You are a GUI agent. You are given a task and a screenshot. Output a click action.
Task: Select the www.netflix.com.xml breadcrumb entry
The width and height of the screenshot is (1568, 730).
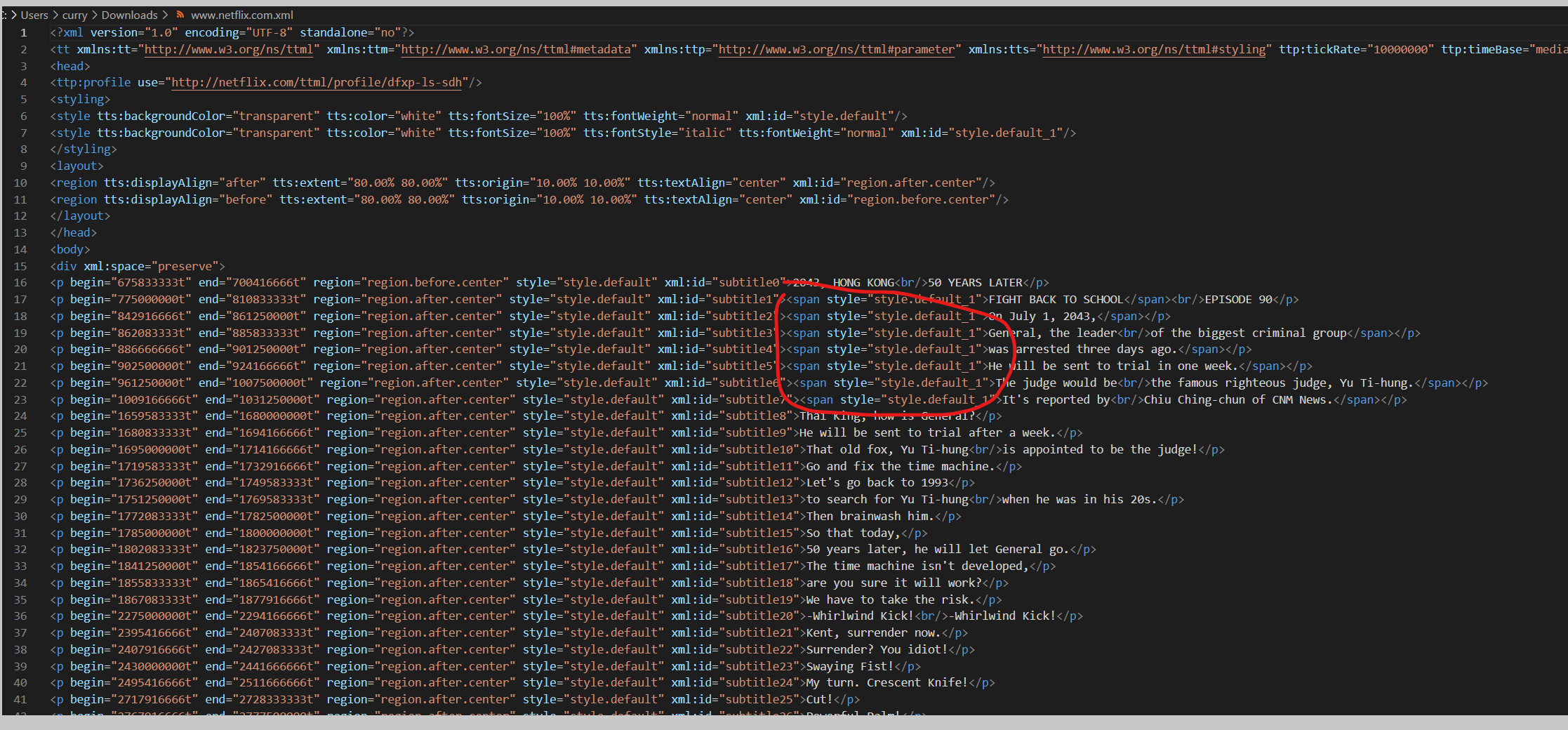click(x=241, y=14)
